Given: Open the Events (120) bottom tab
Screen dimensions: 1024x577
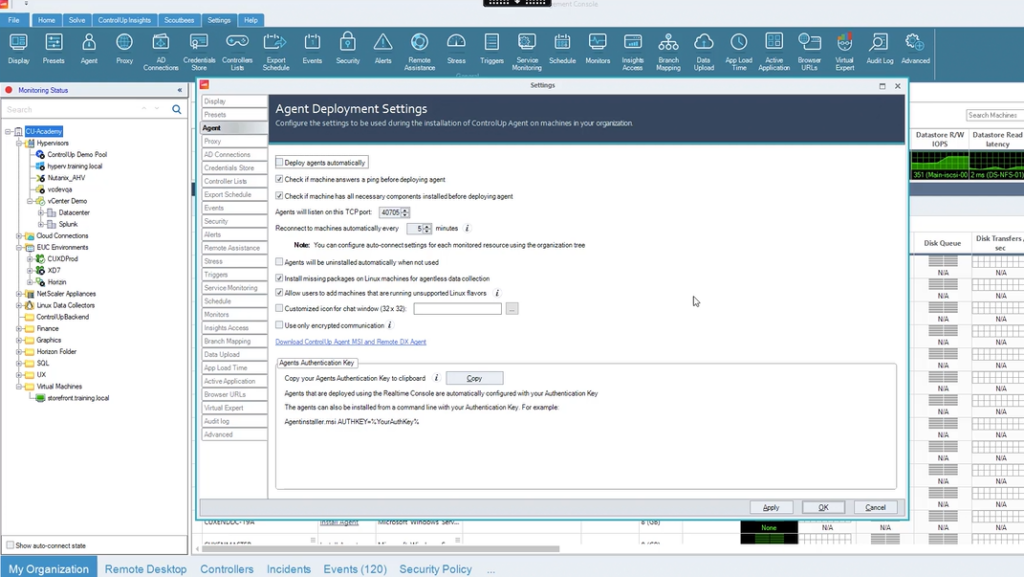Looking at the screenshot, I should click(x=355, y=569).
